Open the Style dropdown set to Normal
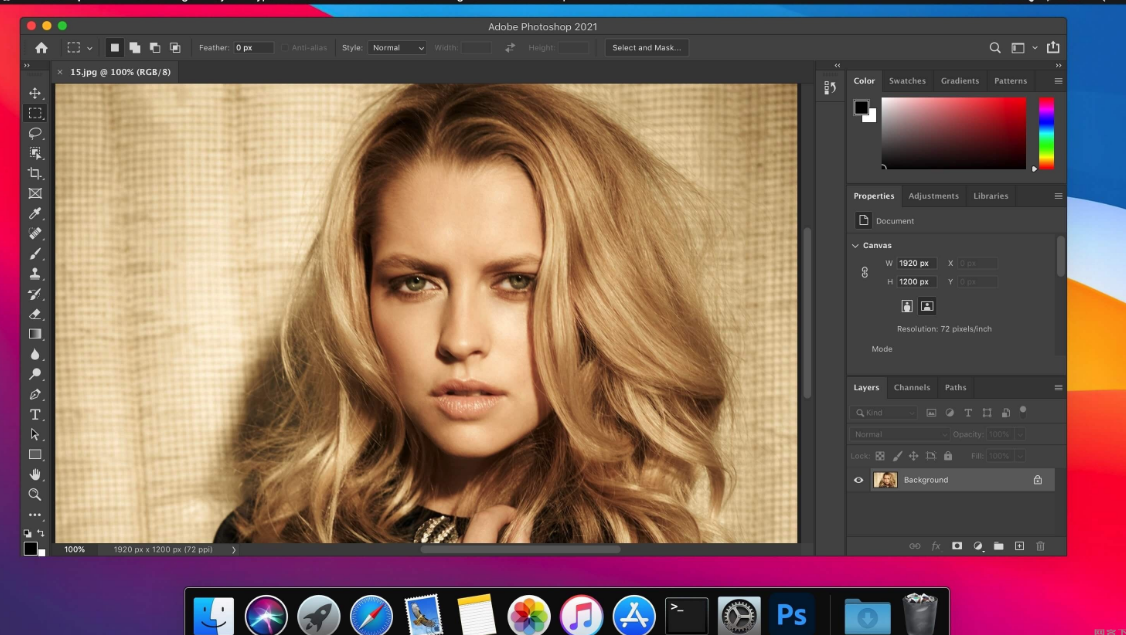The height and width of the screenshot is (635, 1126). 397,47
